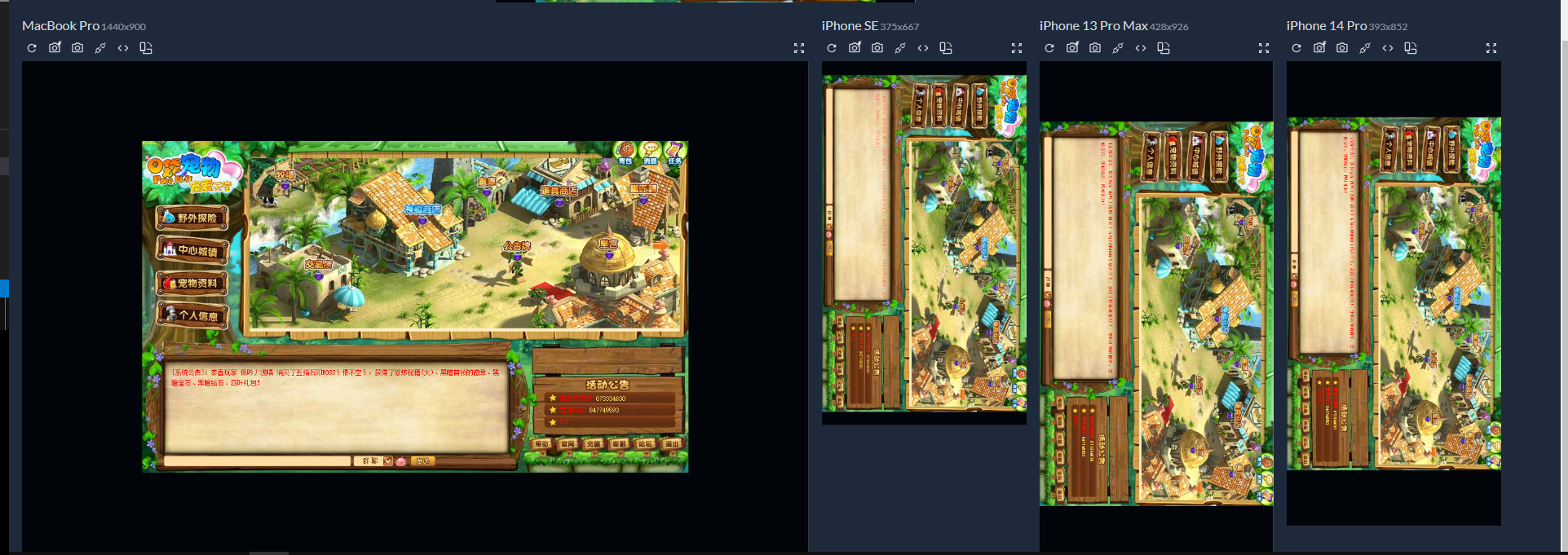Capture full-page screenshot of iPhone 13 Pro Max
Screen dimensions: 1568x555
[x=1072, y=48]
